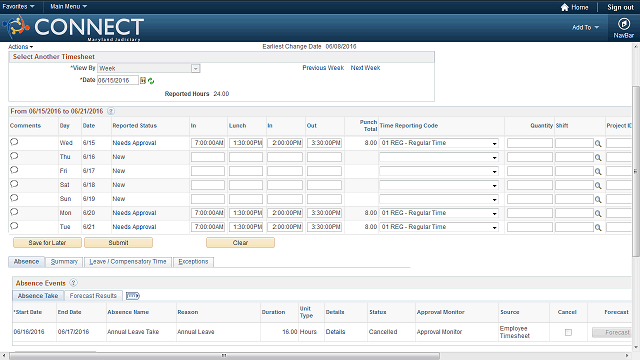Open Time Reporting Code dropdown for Wed 6/15
Image resolution: width=640 pixels, height=360 pixels.
[439, 143]
